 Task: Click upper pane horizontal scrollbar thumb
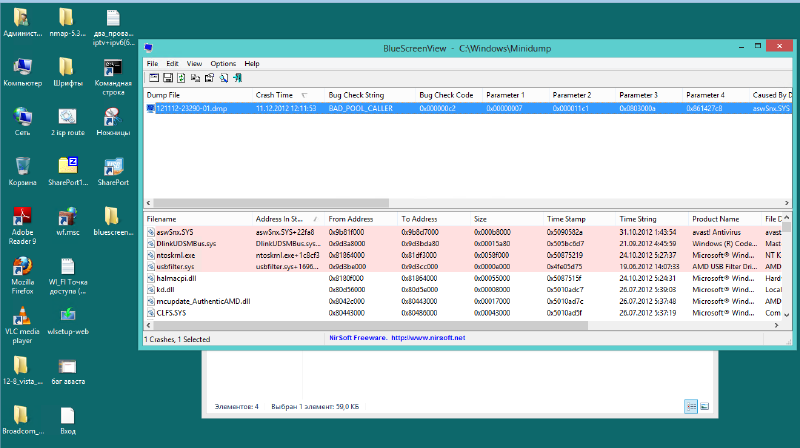(x=271, y=203)
